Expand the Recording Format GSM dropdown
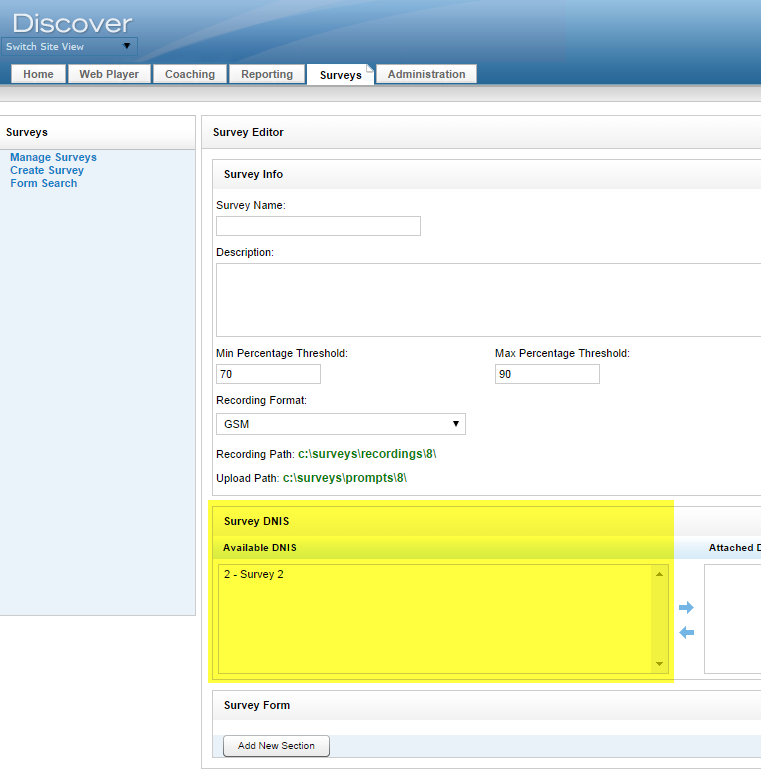This screenshot has height=773, width=761. 340,424
